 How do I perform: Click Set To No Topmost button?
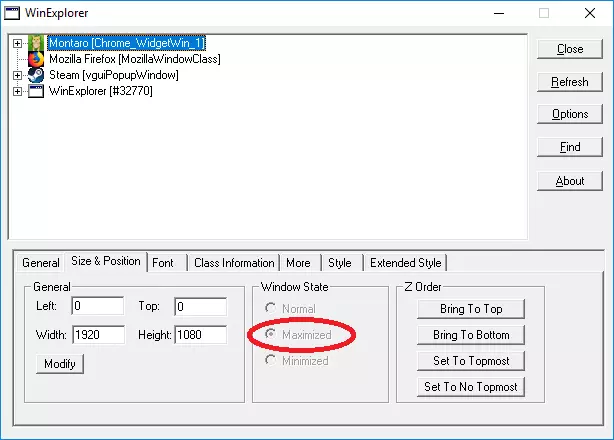tap(471, 387)
